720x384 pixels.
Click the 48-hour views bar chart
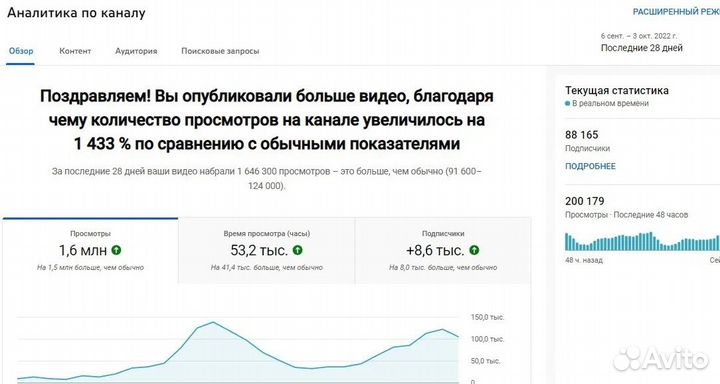click(x=642, y=242)
